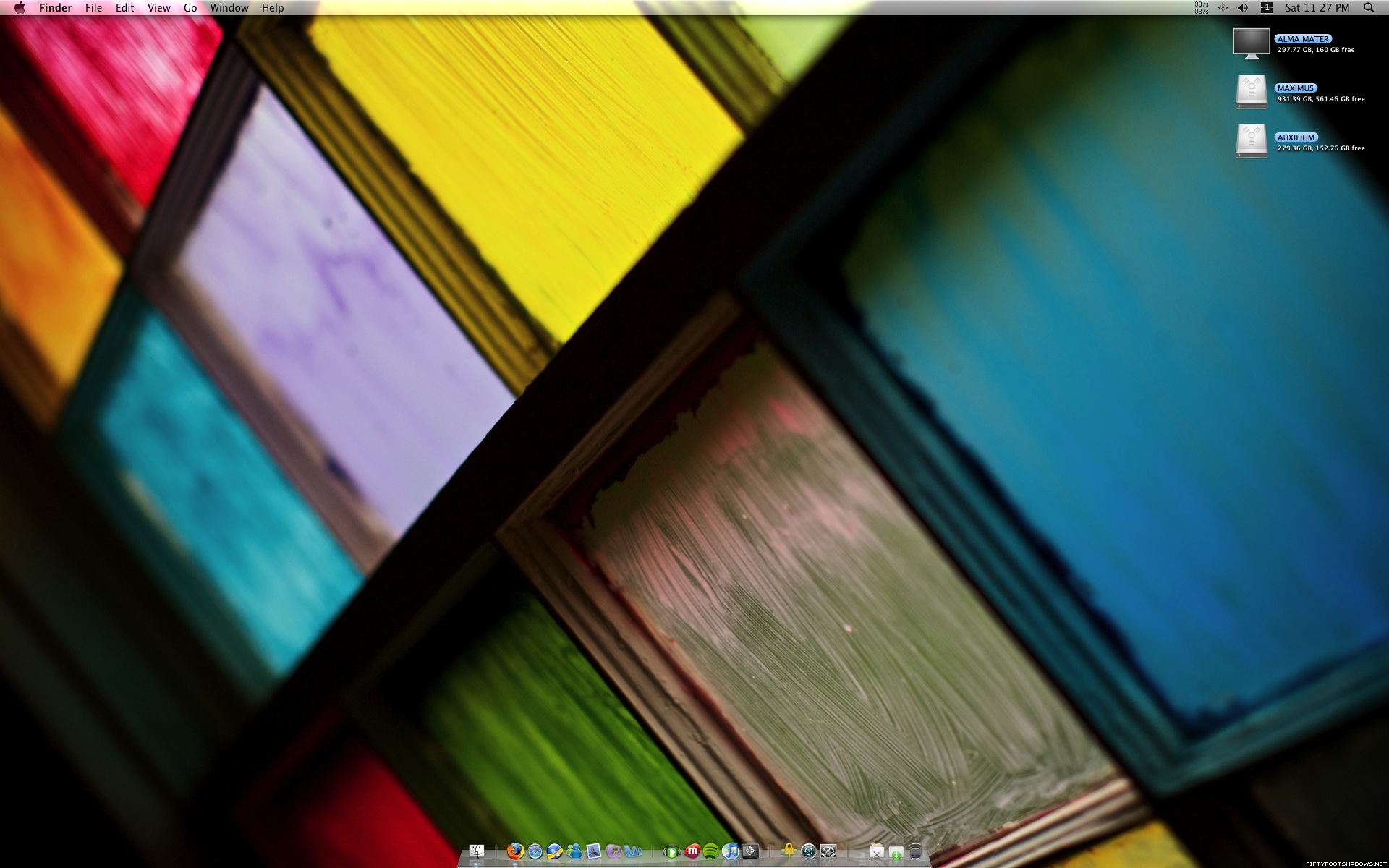1389x868 pixels.
Task: Launch iTunes from the Dock
Action: click(x=731, y=851)
